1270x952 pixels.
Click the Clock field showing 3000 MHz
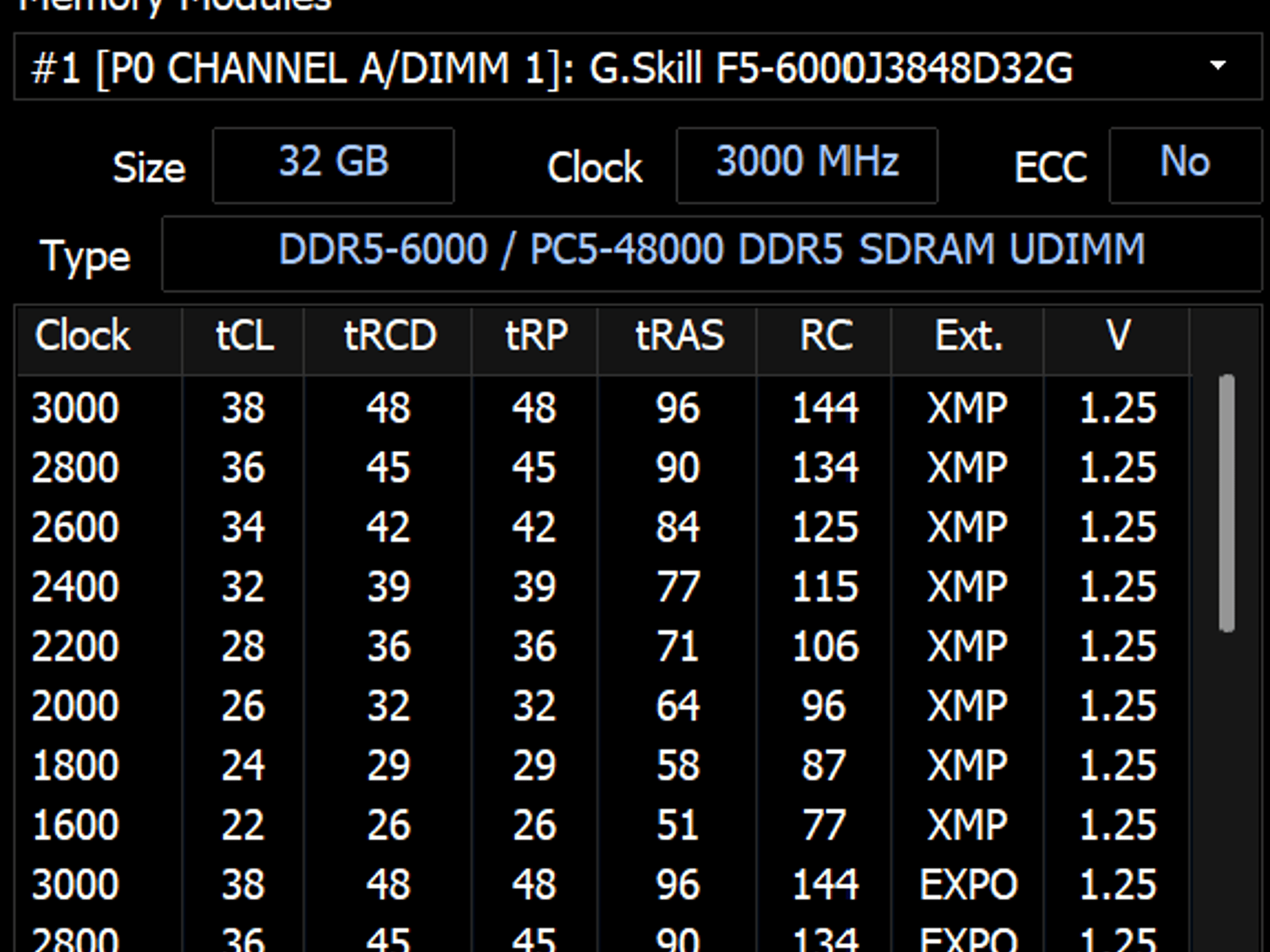807,165
